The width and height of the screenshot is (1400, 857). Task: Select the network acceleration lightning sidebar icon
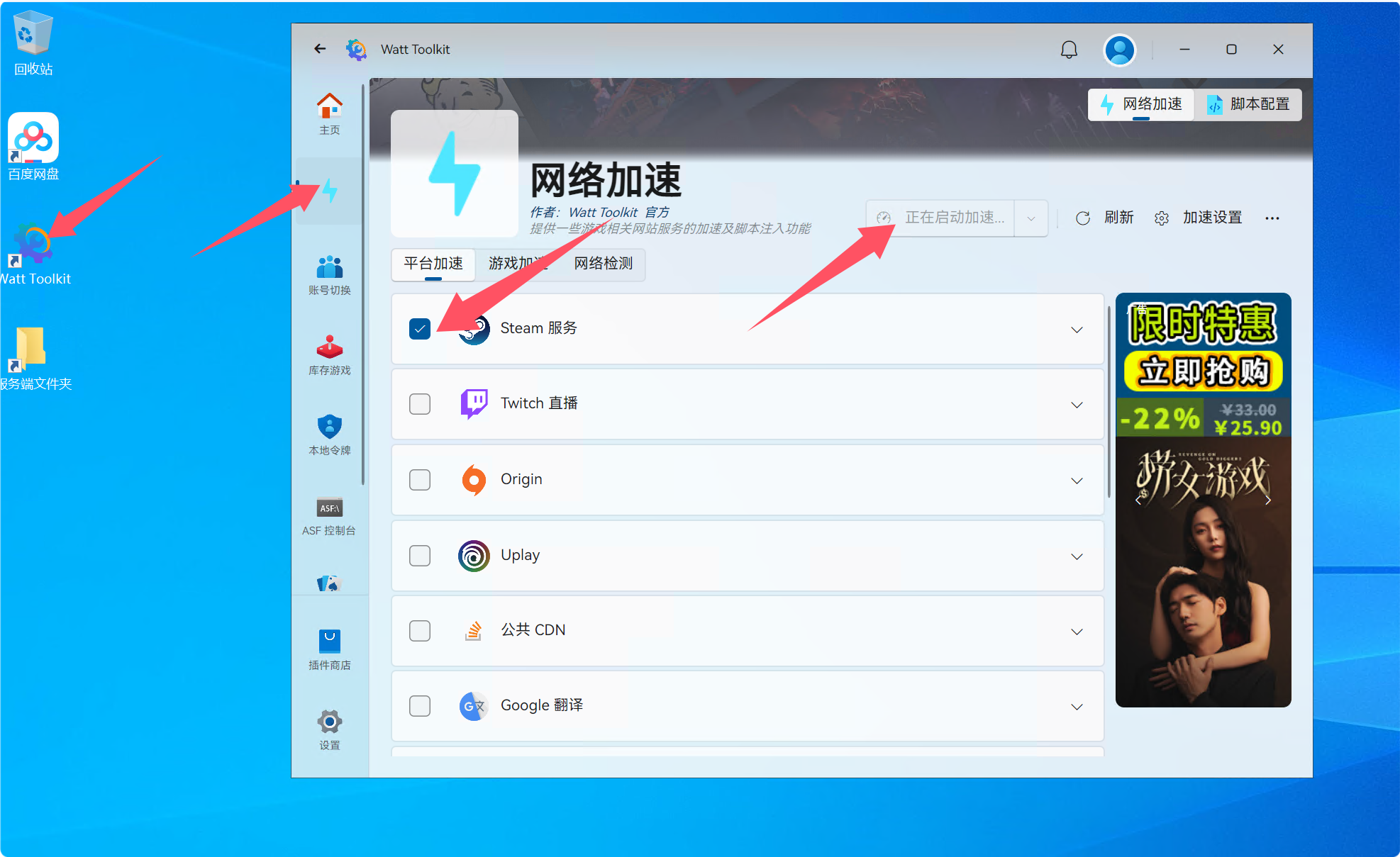(x=330, y=191)
